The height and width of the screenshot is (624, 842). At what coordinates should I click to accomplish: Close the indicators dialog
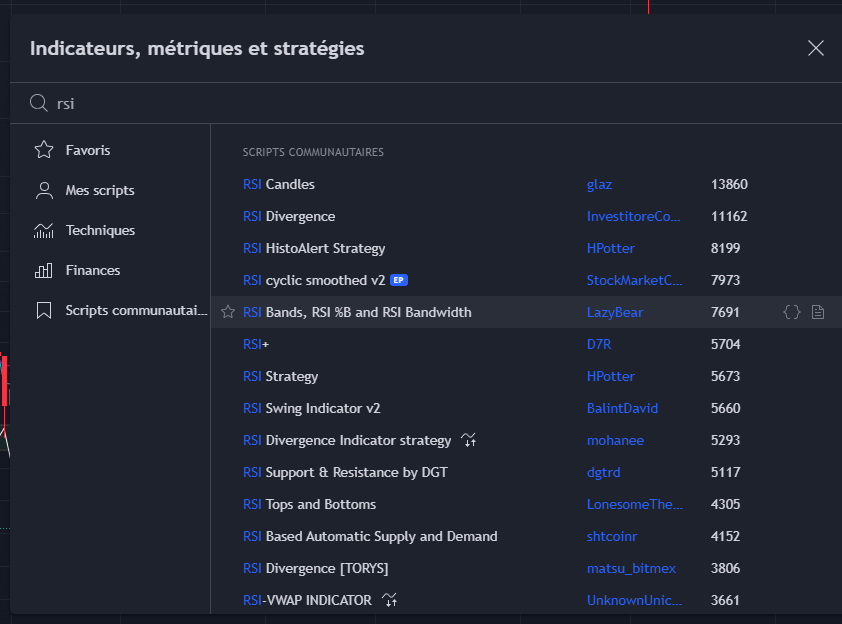(x=815, y=47)
